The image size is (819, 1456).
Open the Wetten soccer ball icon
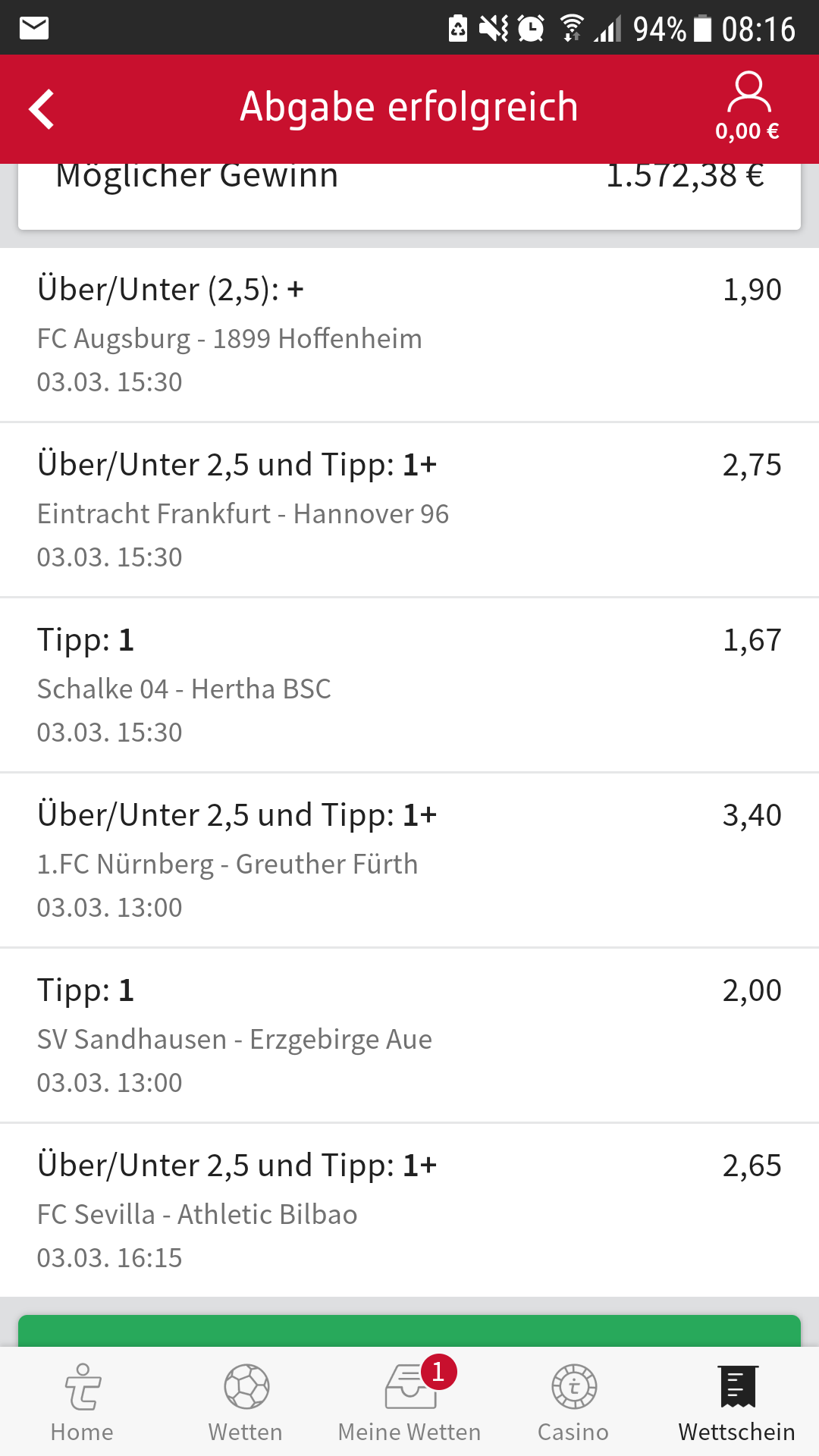click(x=246, y=1388)
